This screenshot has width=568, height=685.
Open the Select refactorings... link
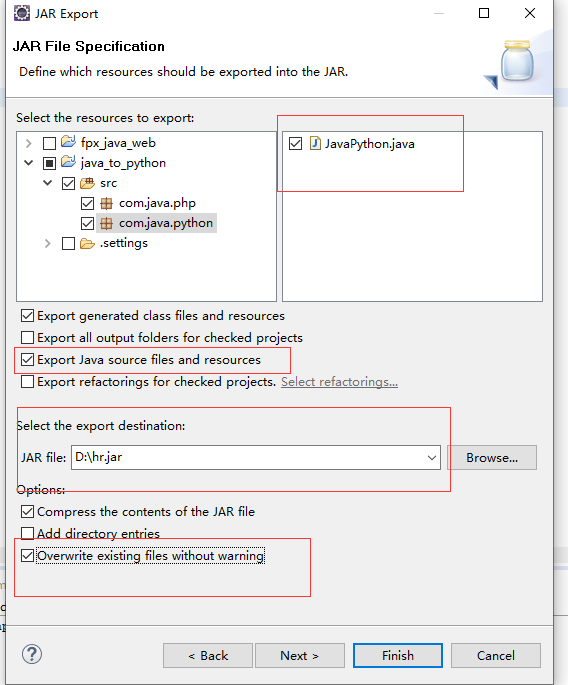pos(339,382)
